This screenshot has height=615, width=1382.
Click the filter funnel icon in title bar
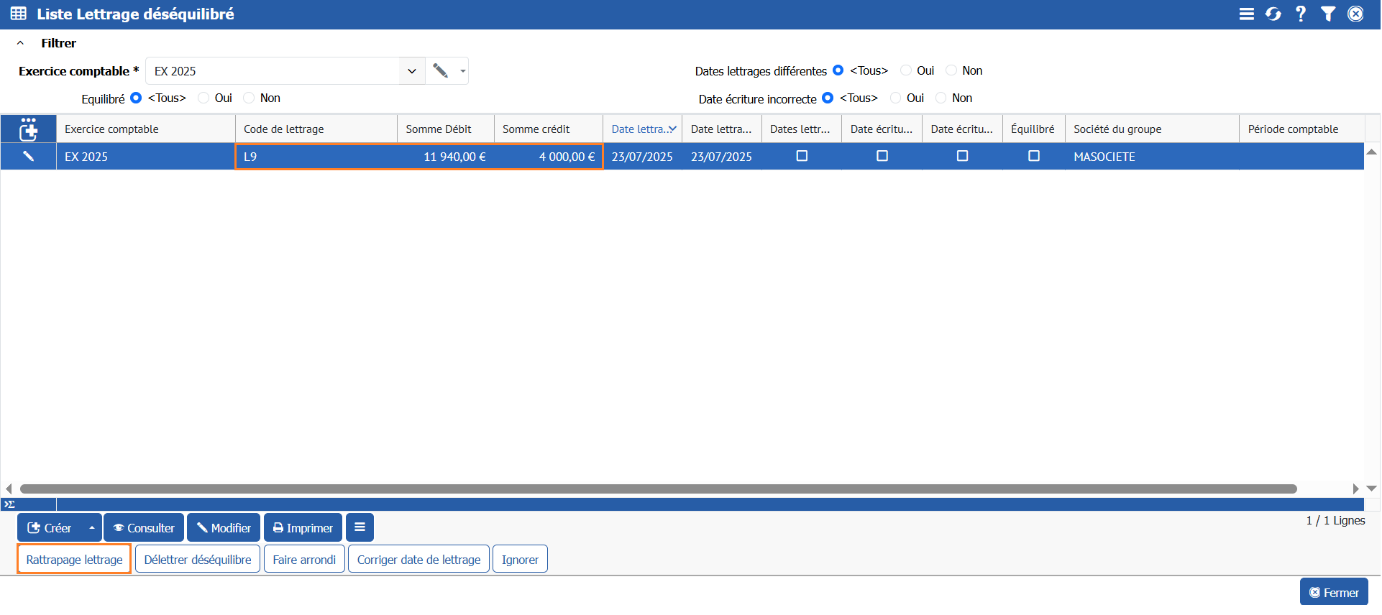(x=1327, y=14)
